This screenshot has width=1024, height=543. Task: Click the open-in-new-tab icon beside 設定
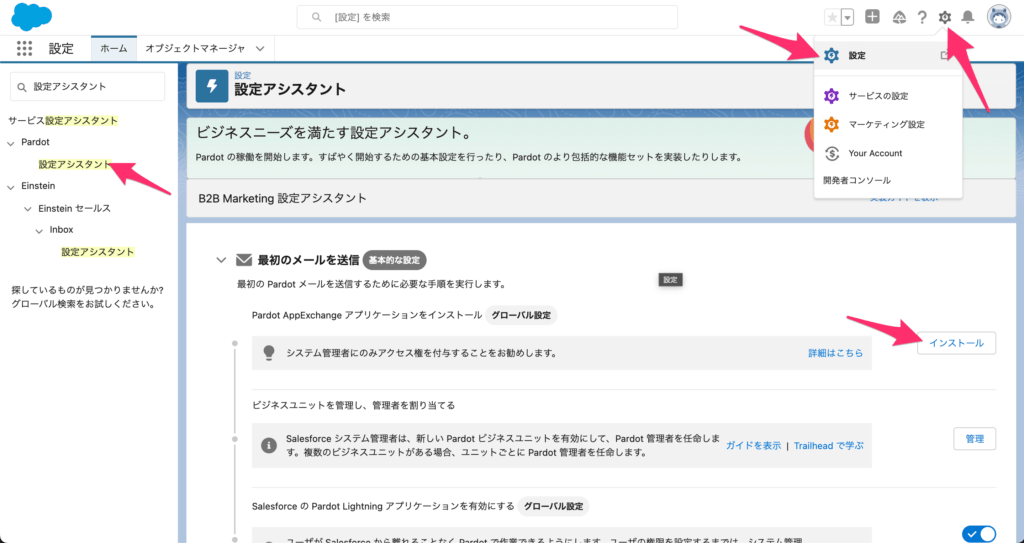[945, 56]
